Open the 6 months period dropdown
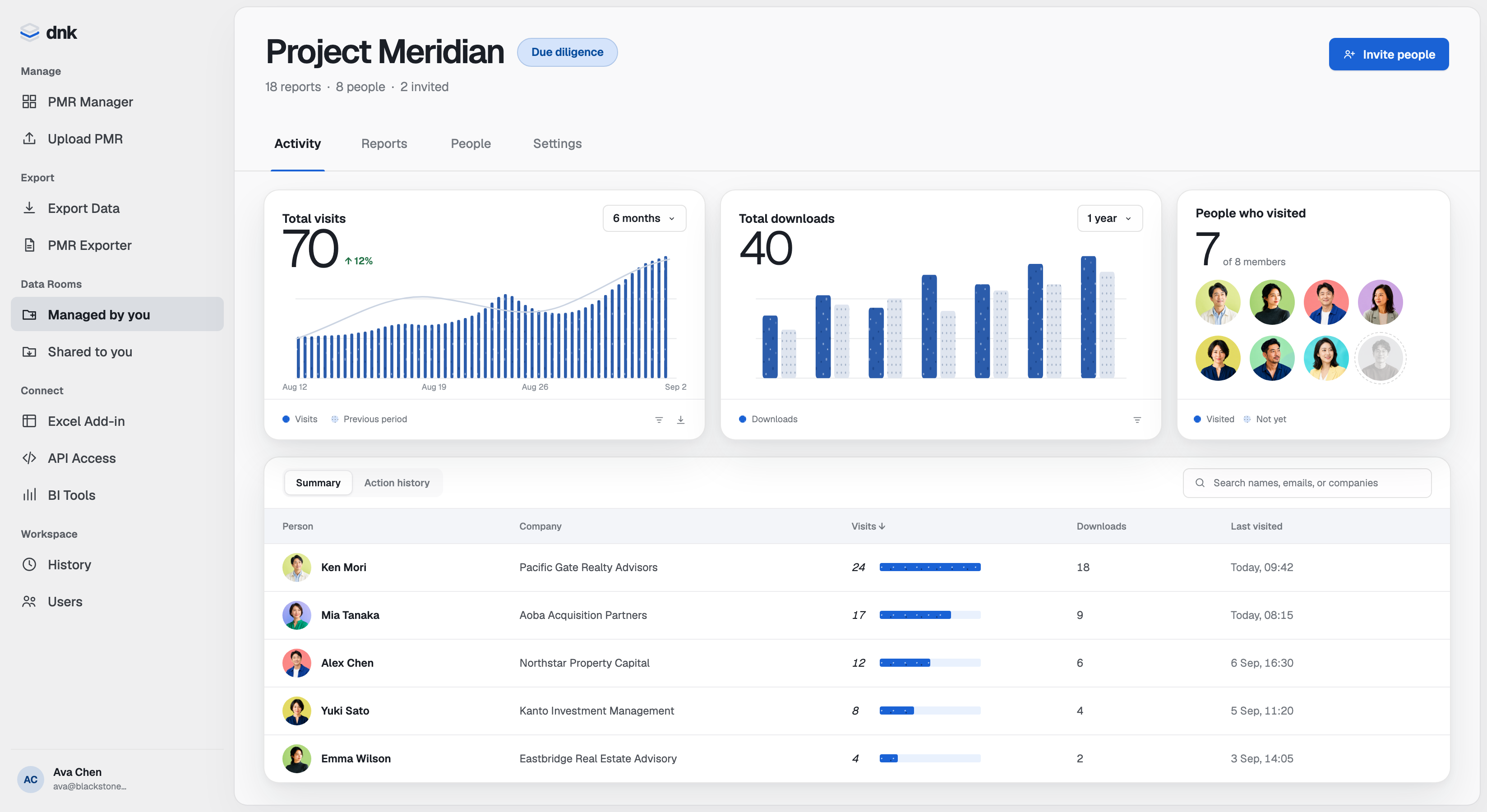Viewport: 1487px width, 812px height. tap(644, 218)
